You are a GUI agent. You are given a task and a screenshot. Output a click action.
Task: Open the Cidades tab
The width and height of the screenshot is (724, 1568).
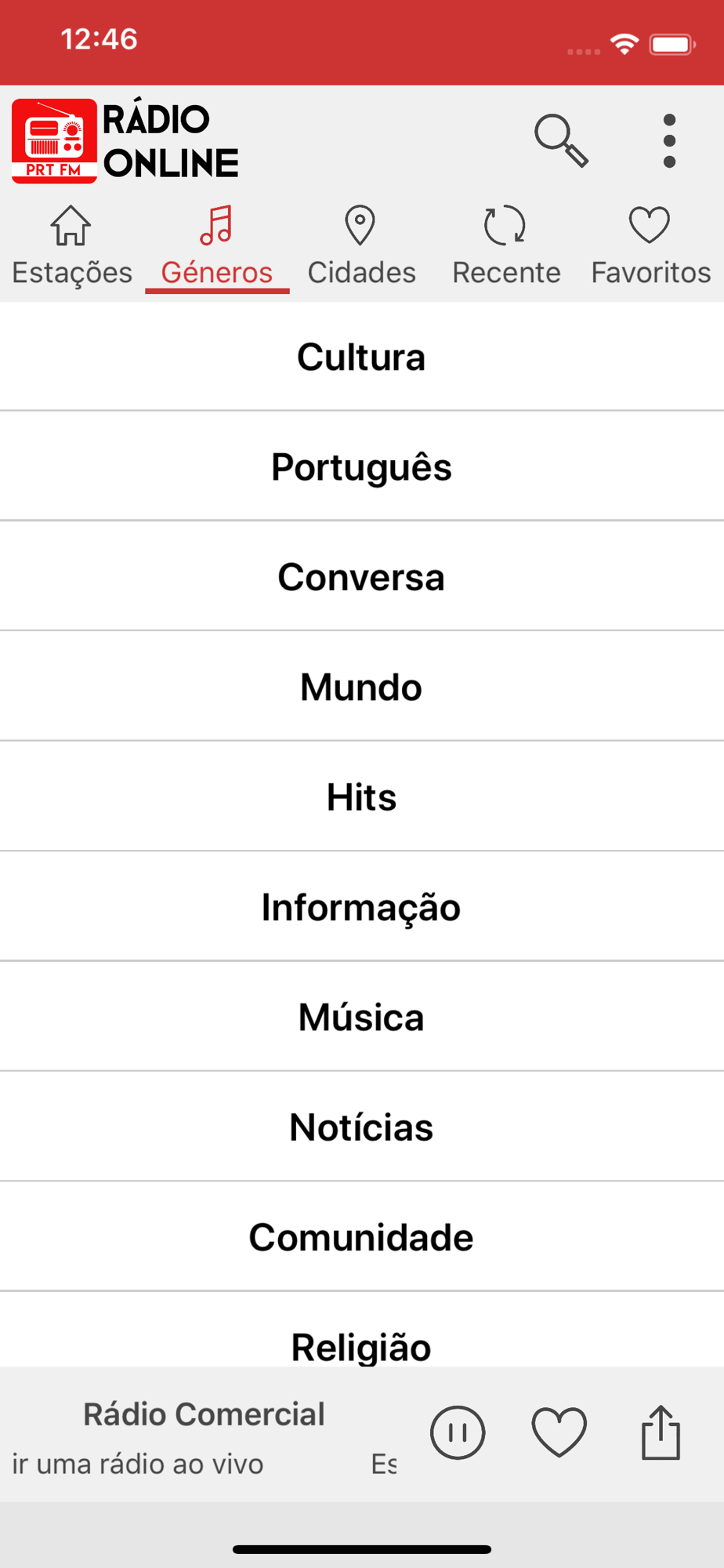point(361,246)
